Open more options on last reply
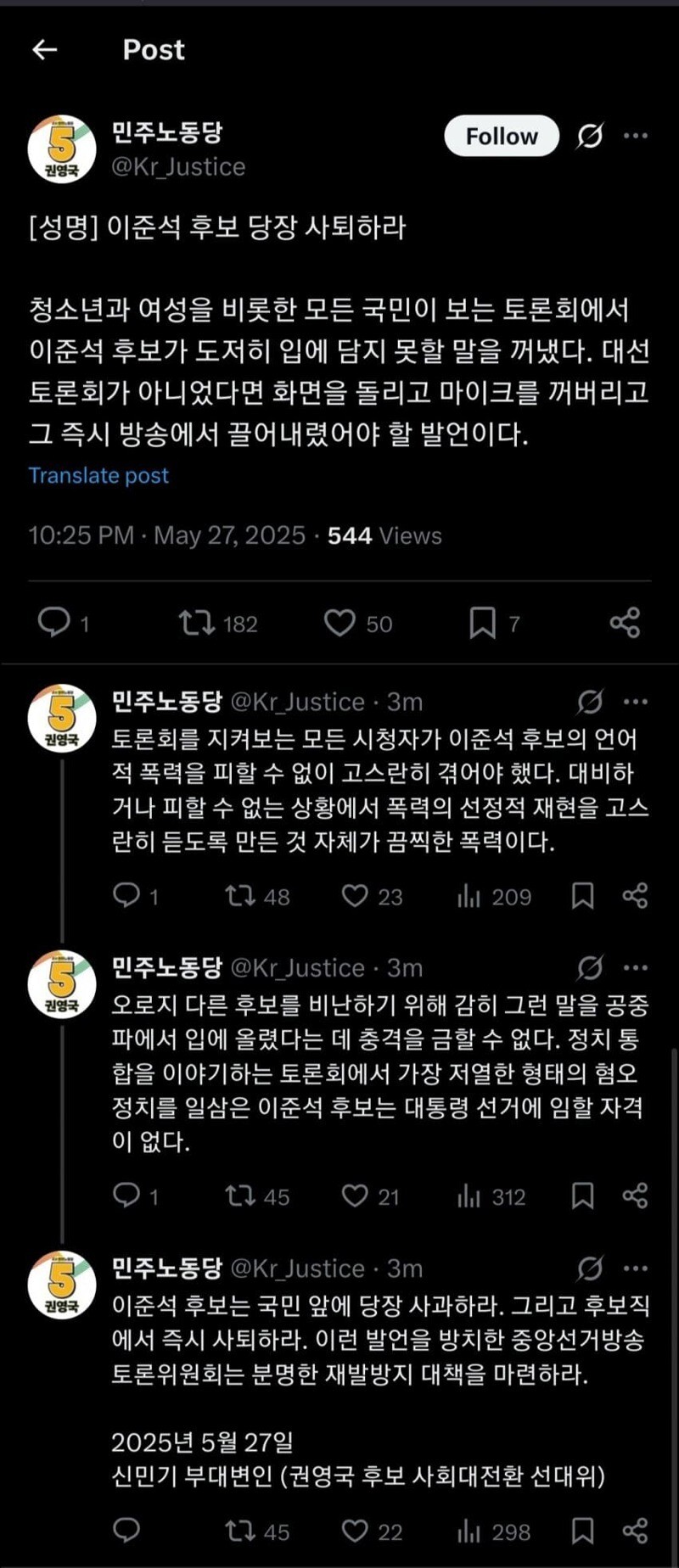The image size is (679, 1568). point(636,1268)
